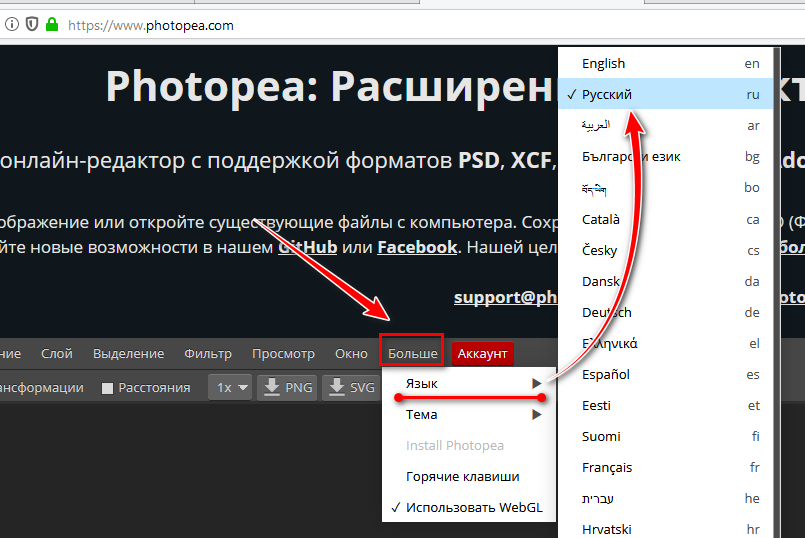Open the Facebook link
The width and height of the screenshot is (805, 538).
click(417, 247)
